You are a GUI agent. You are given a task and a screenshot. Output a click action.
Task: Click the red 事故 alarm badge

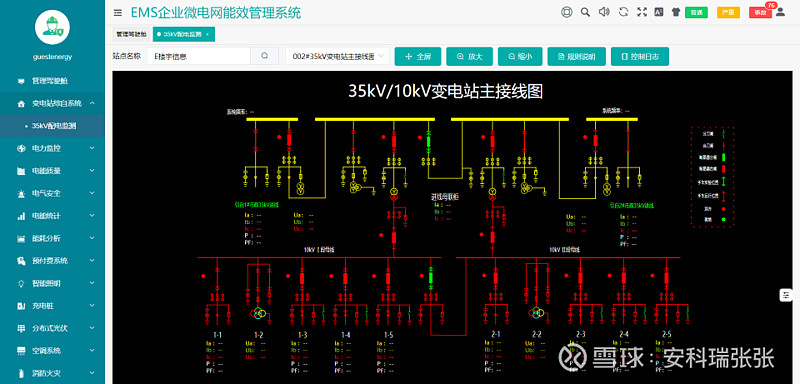tap(760, 12)
